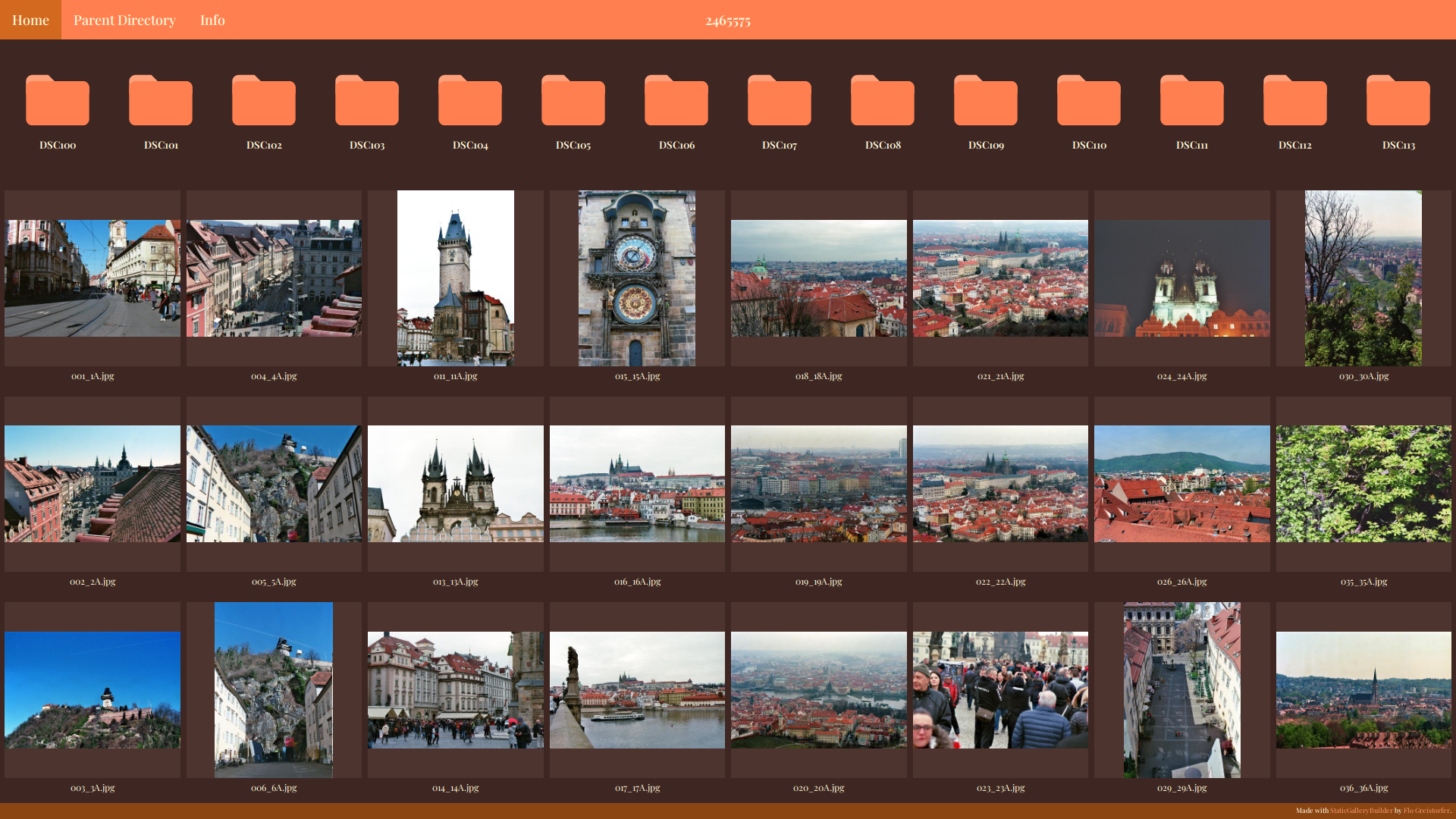Follow the Flo Greistorfer link

1427,810
